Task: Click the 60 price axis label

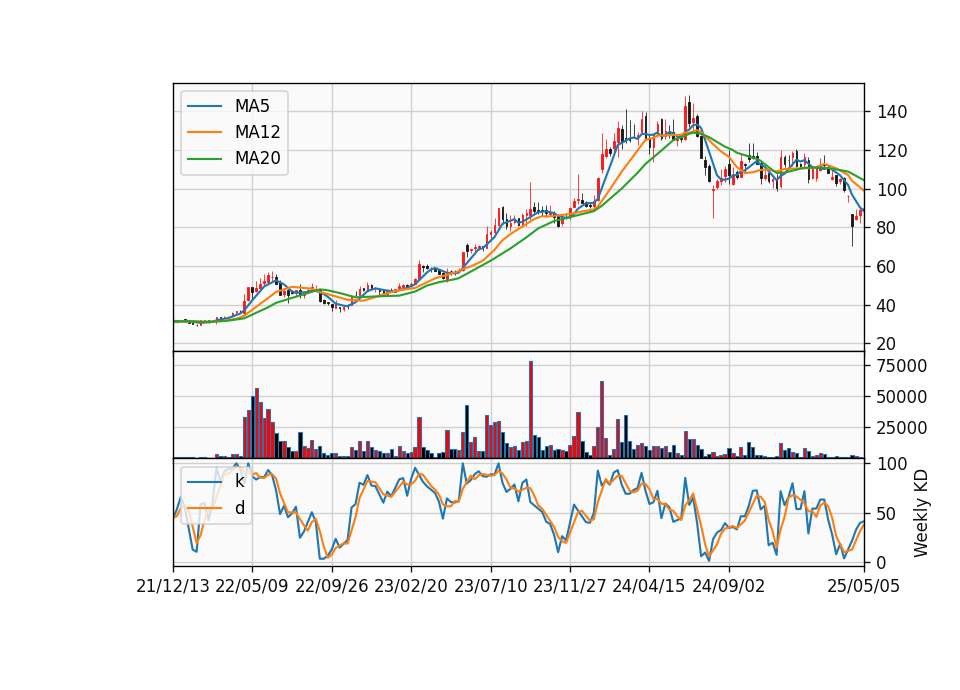Action: (x=887, y=267)
